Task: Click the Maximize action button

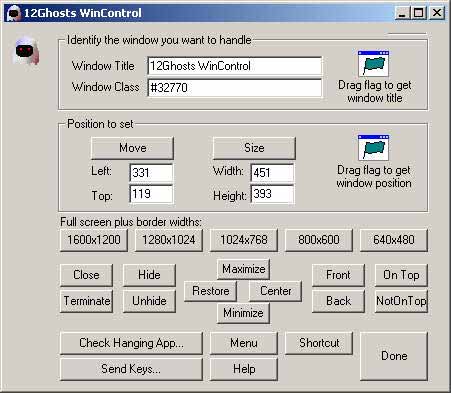Action: click(243, 269)
